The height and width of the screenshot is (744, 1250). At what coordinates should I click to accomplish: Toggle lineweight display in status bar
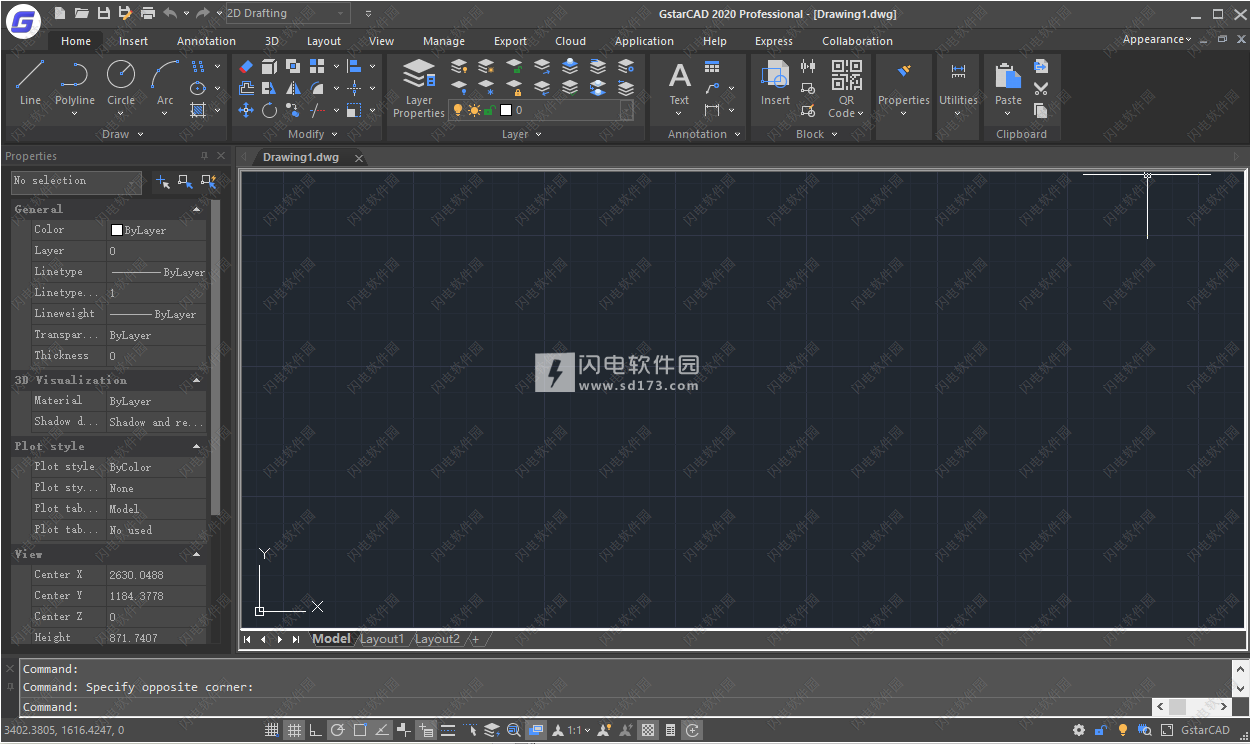(447, 730)
